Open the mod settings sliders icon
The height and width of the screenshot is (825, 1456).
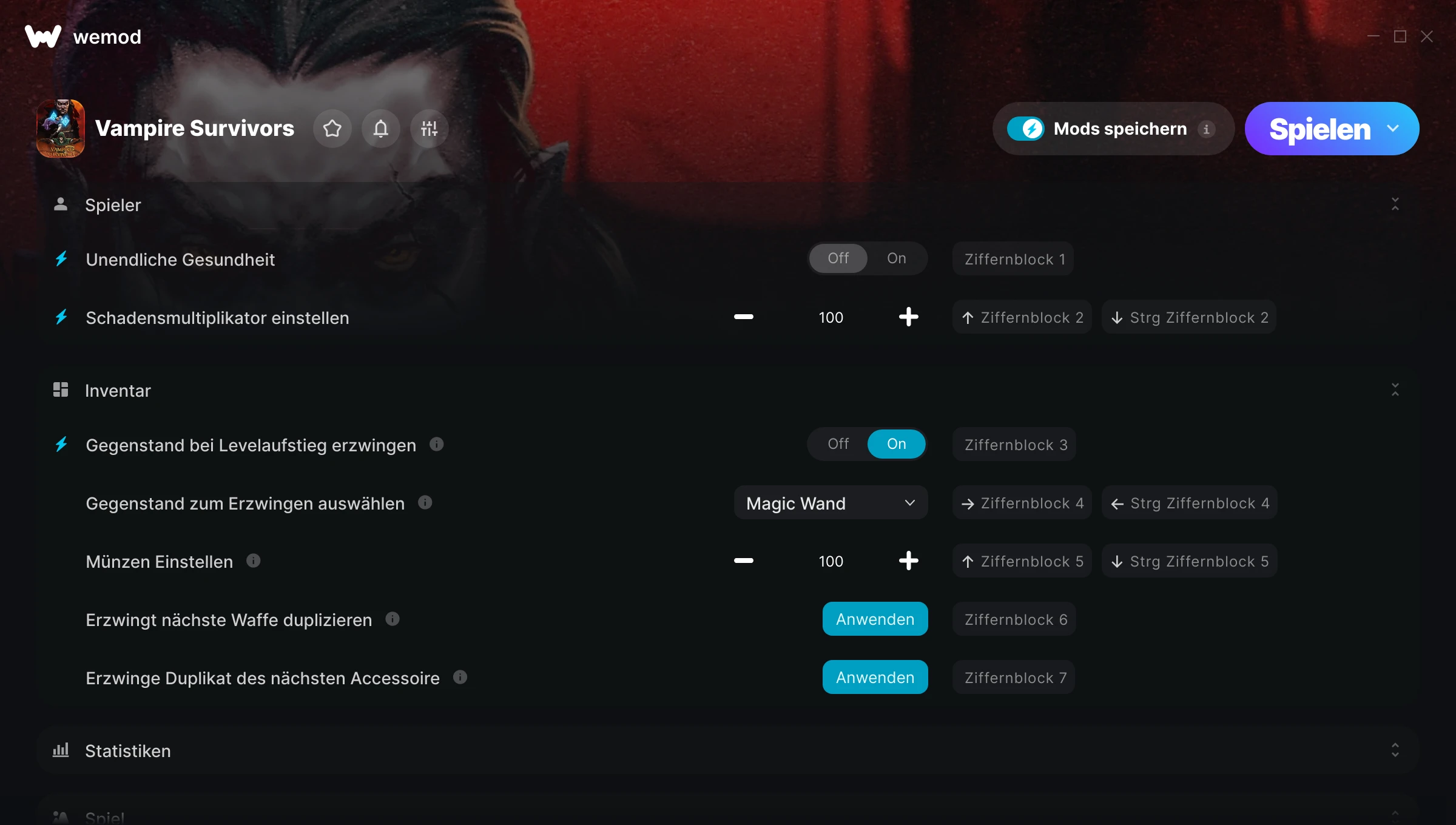point(429,129)
